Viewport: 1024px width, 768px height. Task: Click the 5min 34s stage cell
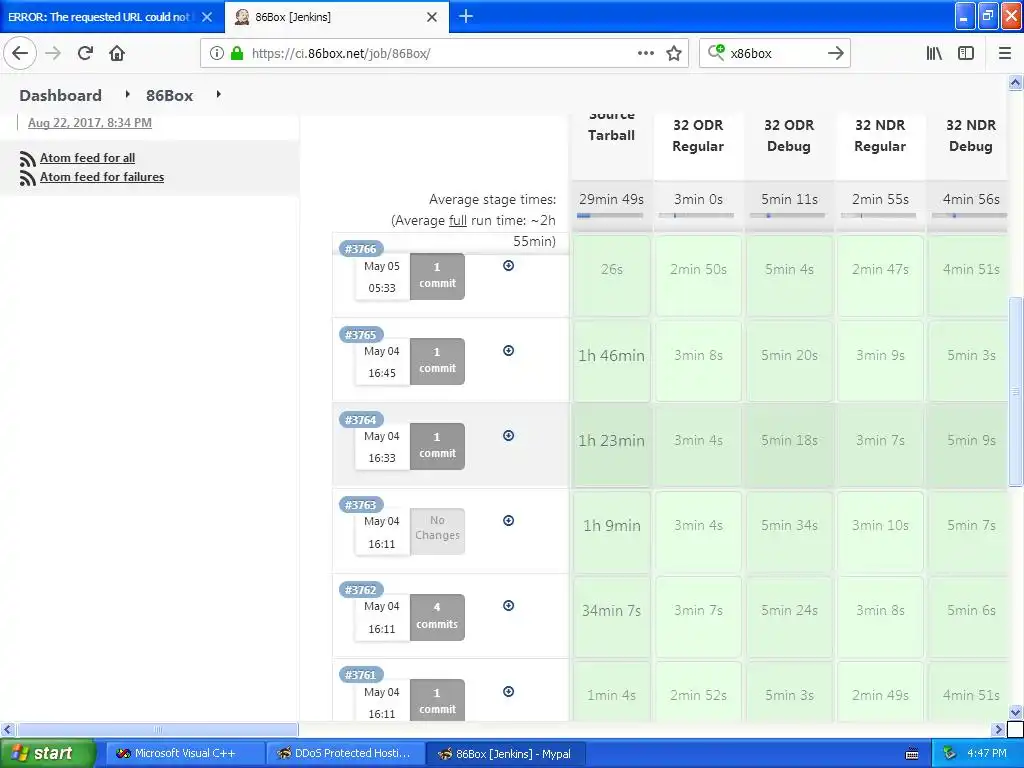click(x=789, y=531)
